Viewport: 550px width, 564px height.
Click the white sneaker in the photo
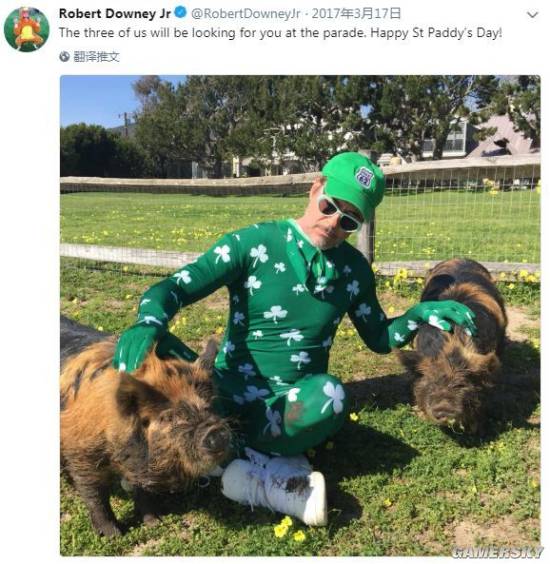click(x=275, y=488)
